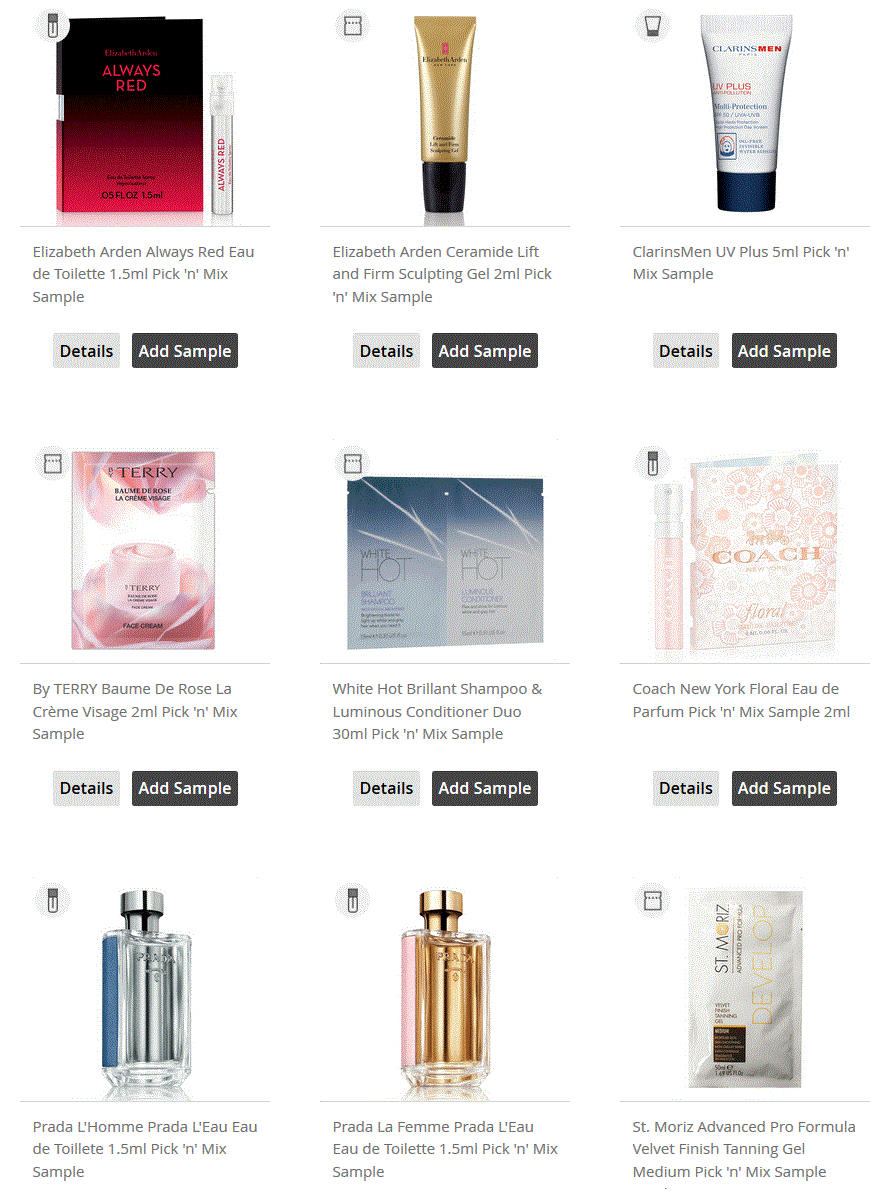Add the Elizabeth Arden Always Red sample

pos(184,351)
